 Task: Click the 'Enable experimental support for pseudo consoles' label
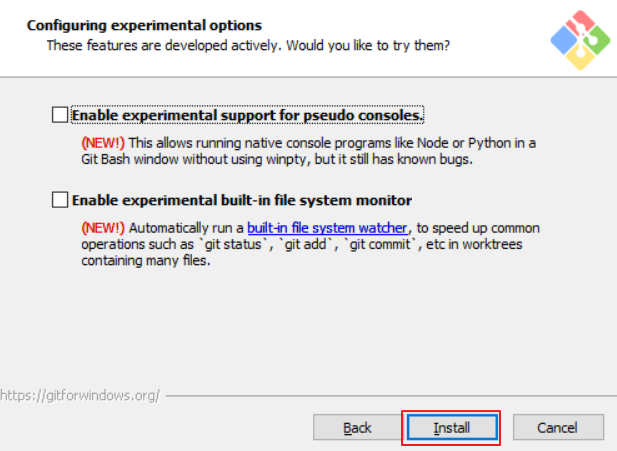(x=248, y=115)
